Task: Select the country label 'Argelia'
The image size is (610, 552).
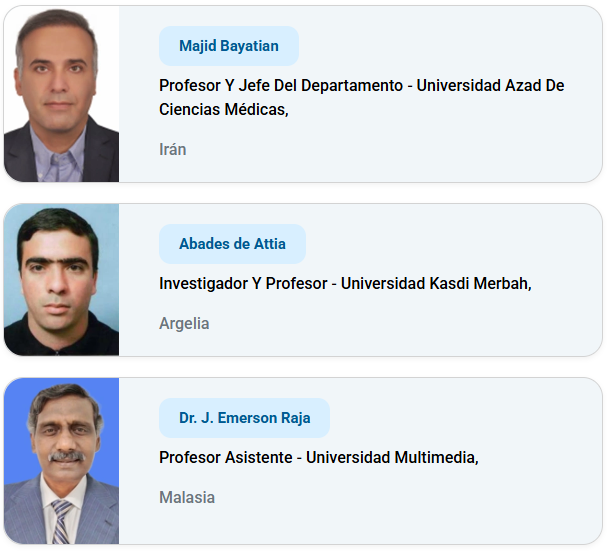Action: (x=184, y=324)
